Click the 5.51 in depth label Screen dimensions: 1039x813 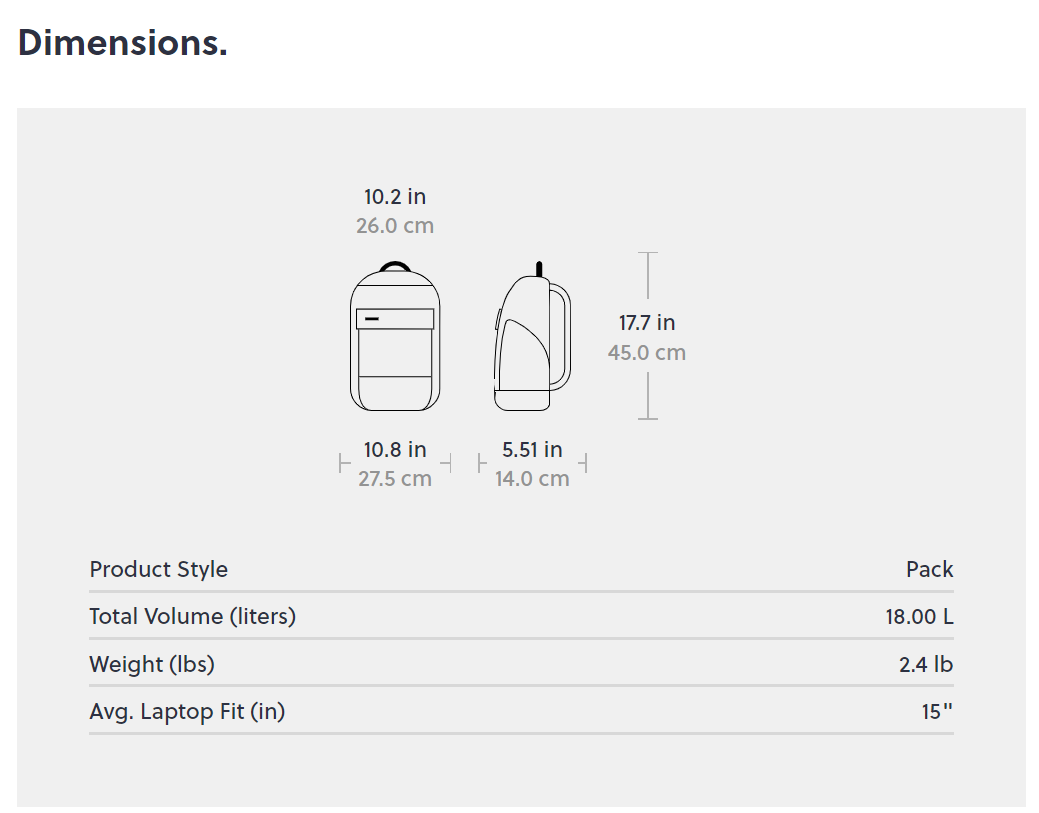pyautogui.click(x=532, y=450)
